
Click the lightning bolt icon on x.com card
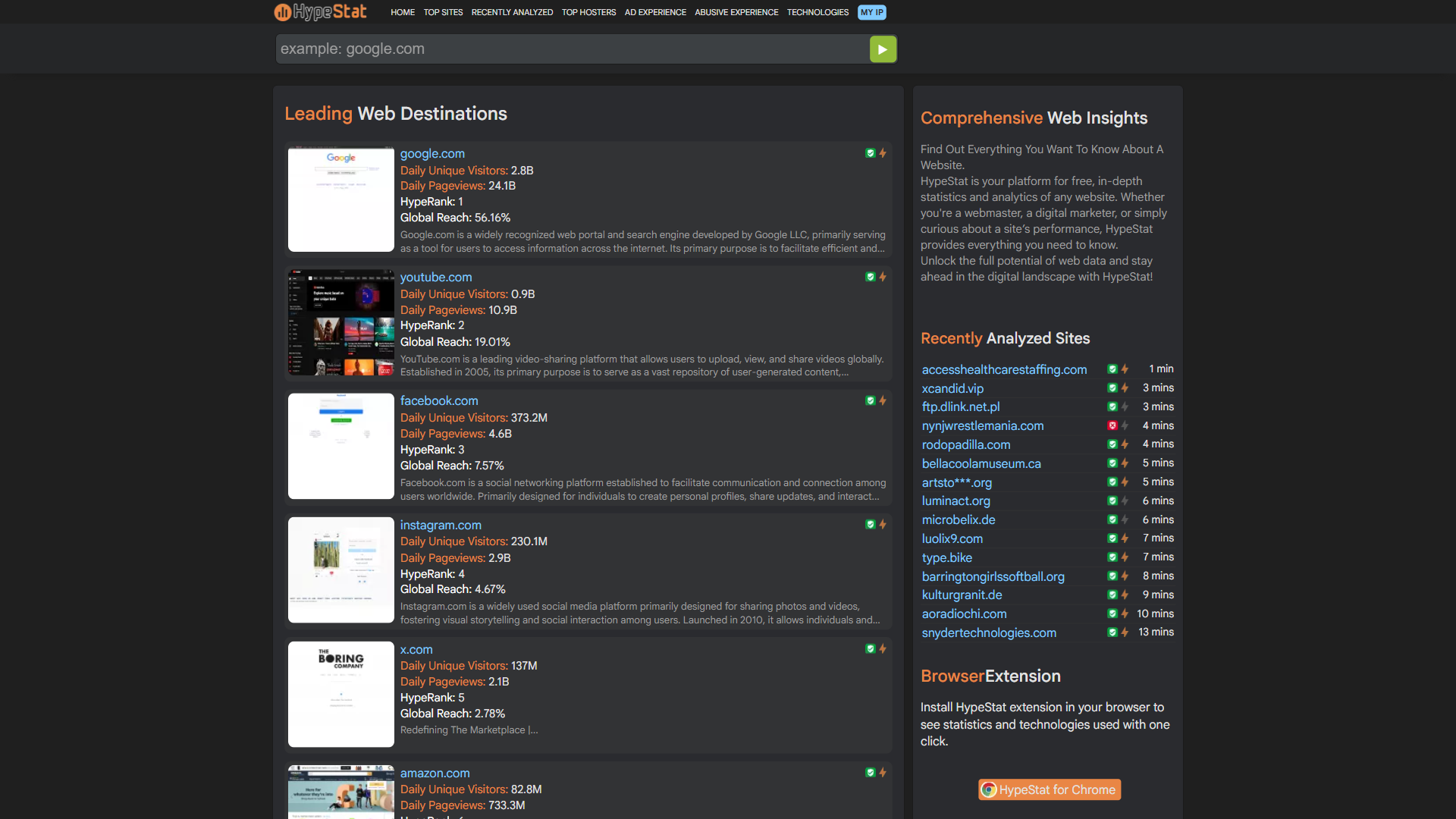click(883, 648)
